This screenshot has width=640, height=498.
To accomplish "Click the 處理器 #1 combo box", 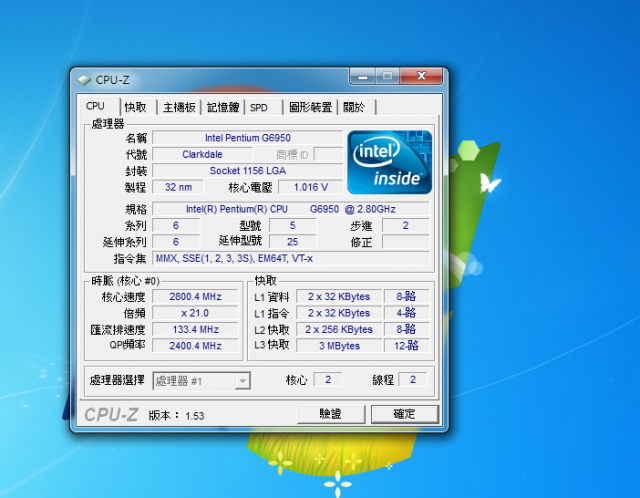I will tap(202, 381).
